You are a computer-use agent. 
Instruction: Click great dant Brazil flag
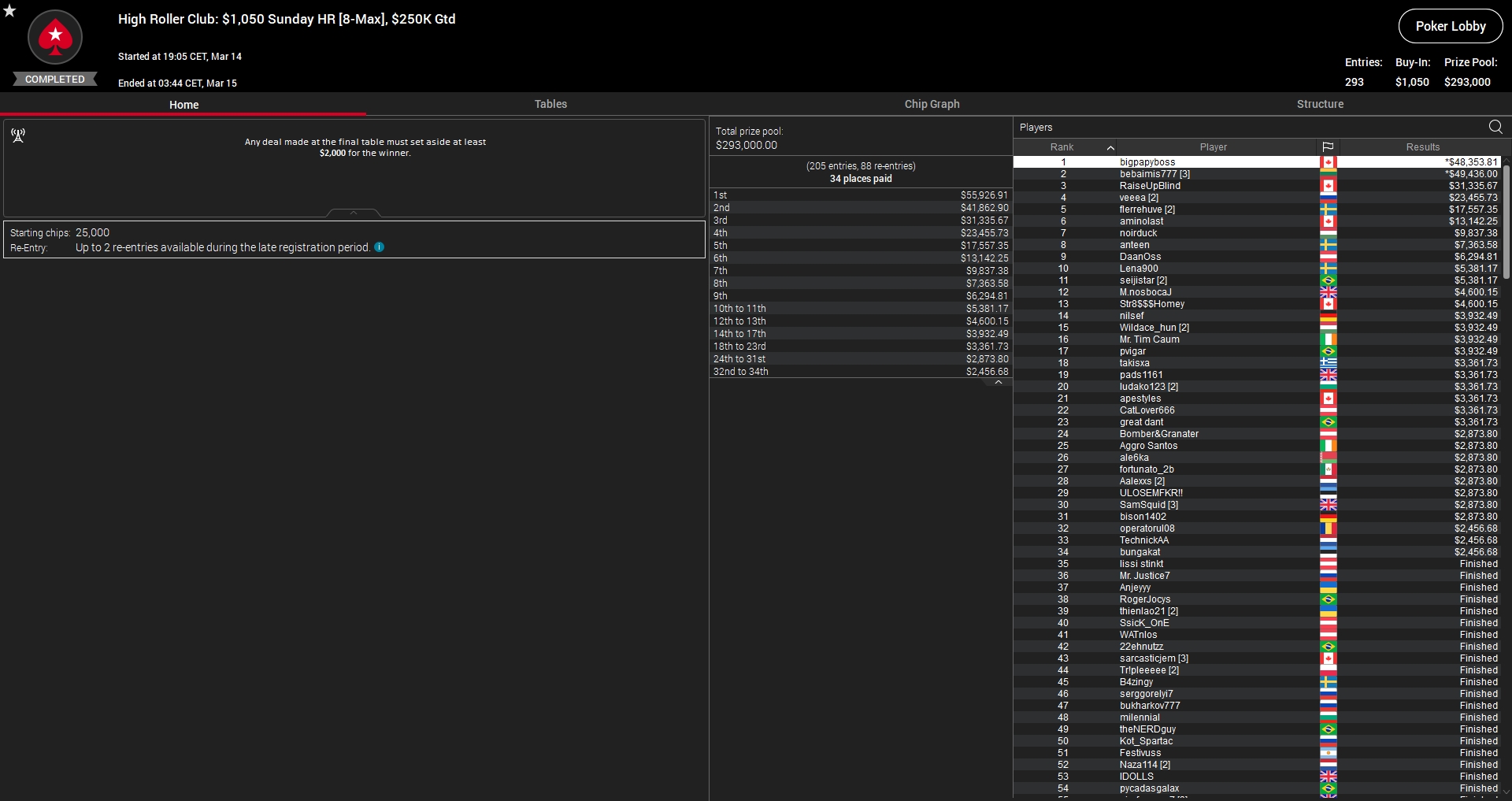pyautogui.click(x=1329, y=422)
